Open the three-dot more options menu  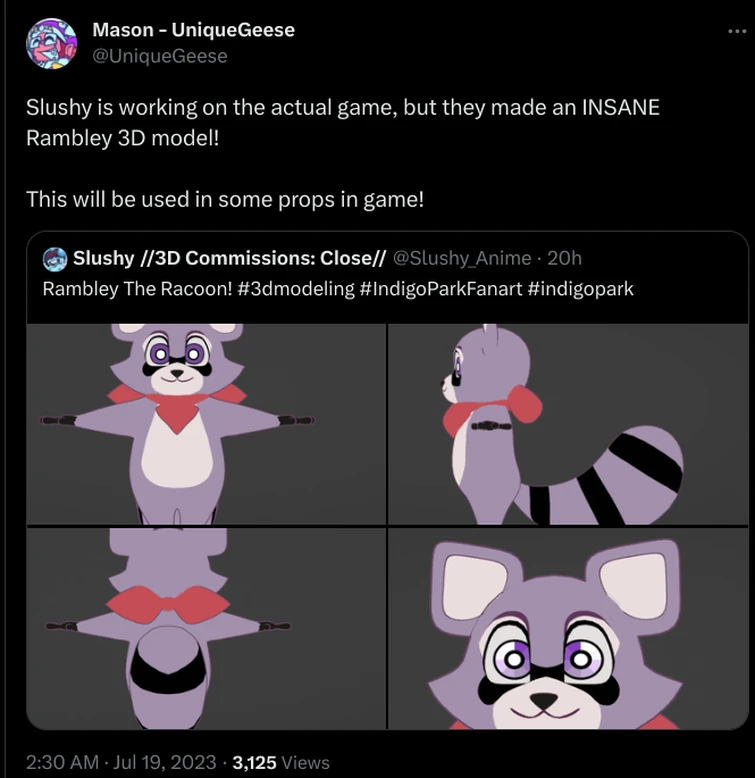[737, 32]
